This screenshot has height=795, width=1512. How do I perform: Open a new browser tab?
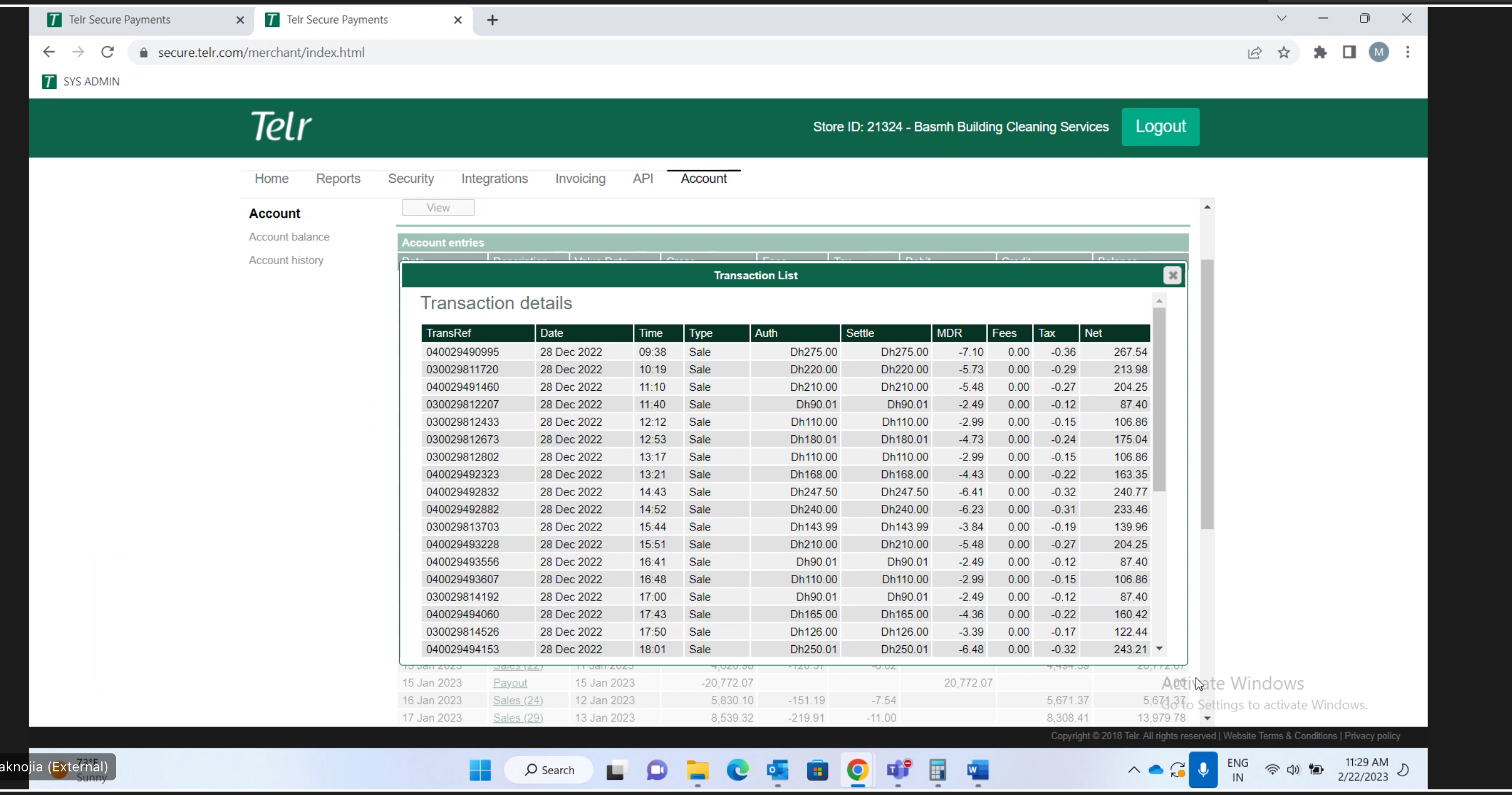(x=493, y=20)
